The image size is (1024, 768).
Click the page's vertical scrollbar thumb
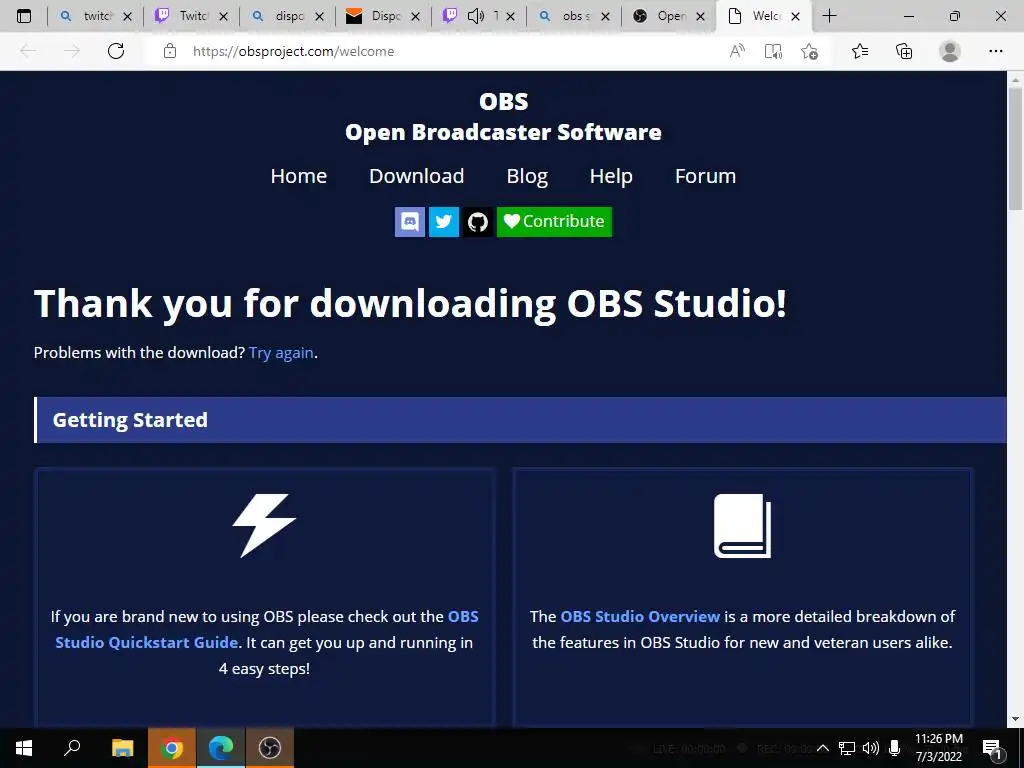click(x=1016, y=148)
